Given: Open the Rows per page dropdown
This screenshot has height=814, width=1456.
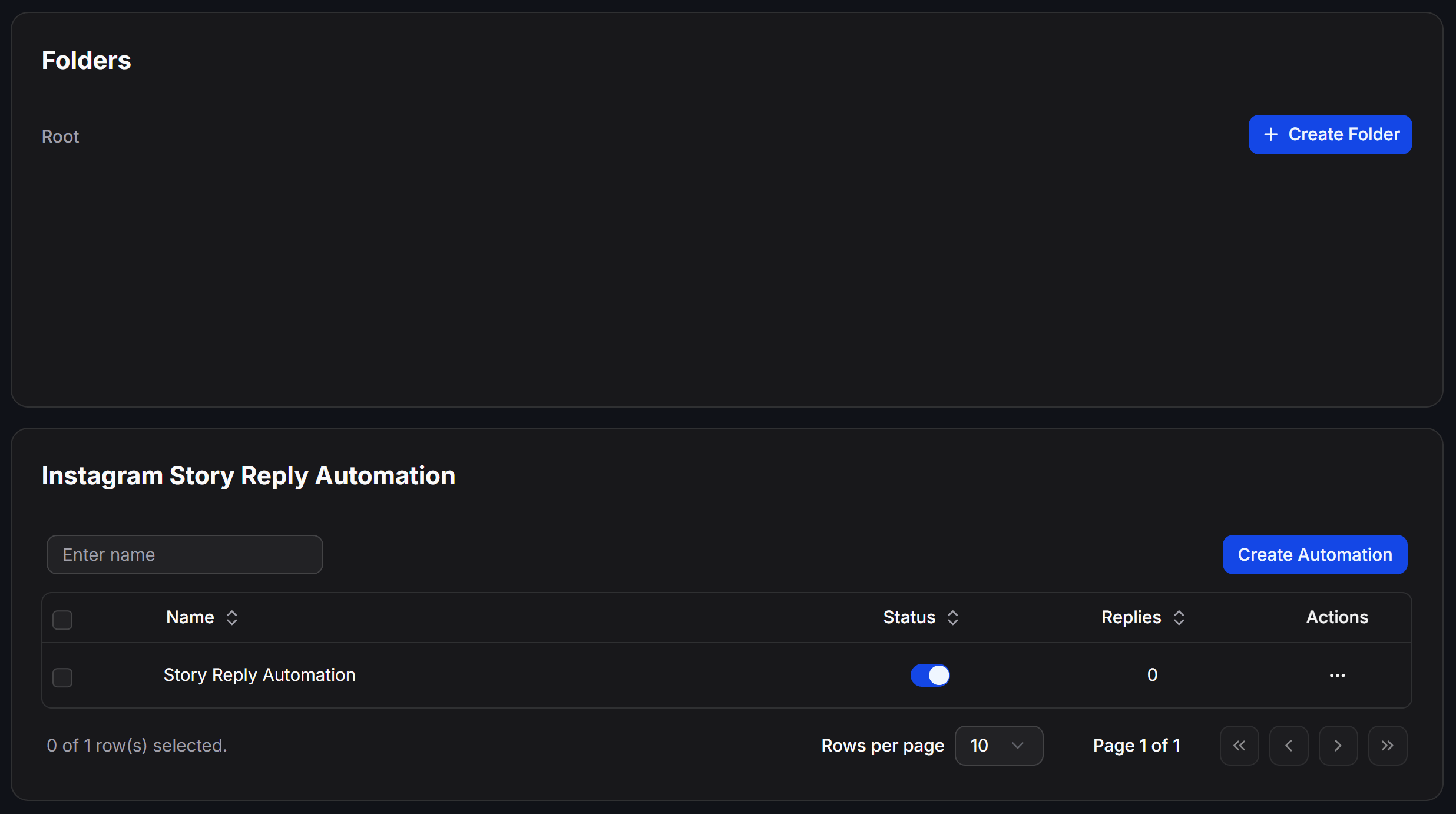Looking at the screenshot, I should (998, 746).
